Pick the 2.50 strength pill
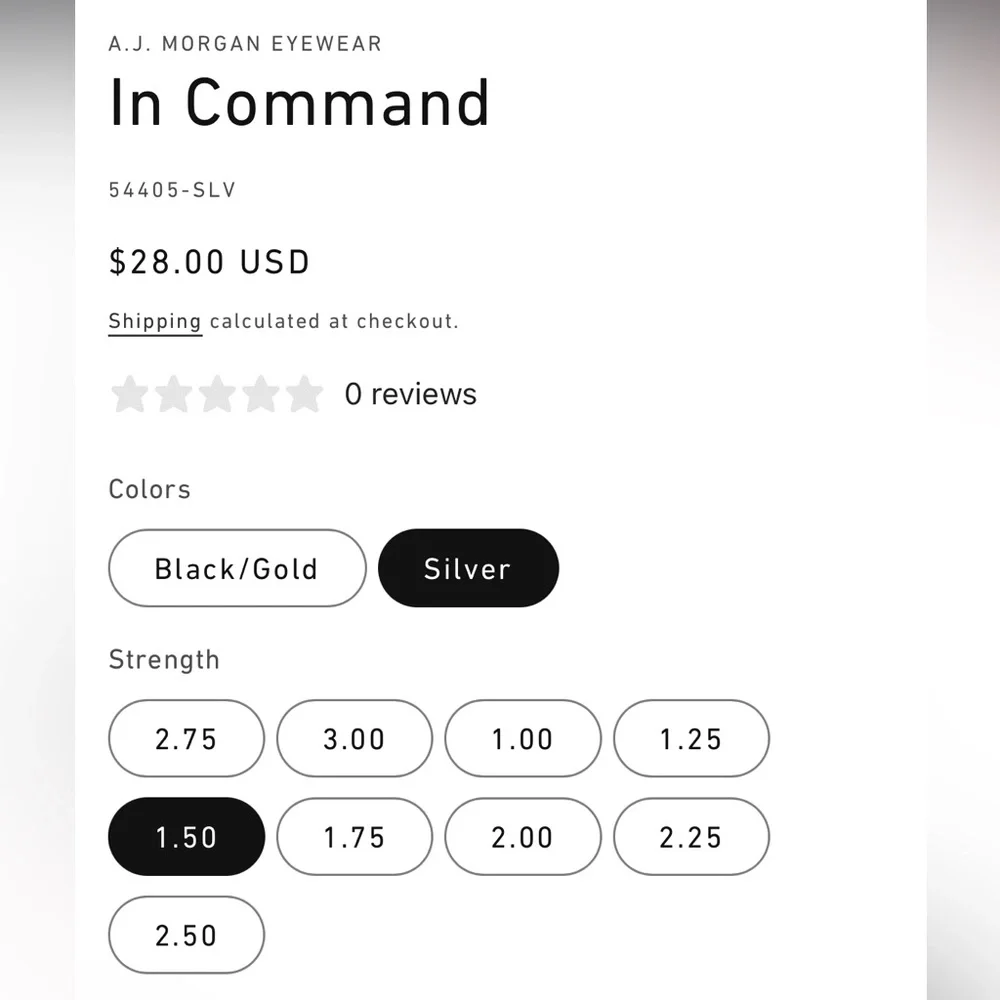The image size is (1000, 1000). click(x=186, y=935)
